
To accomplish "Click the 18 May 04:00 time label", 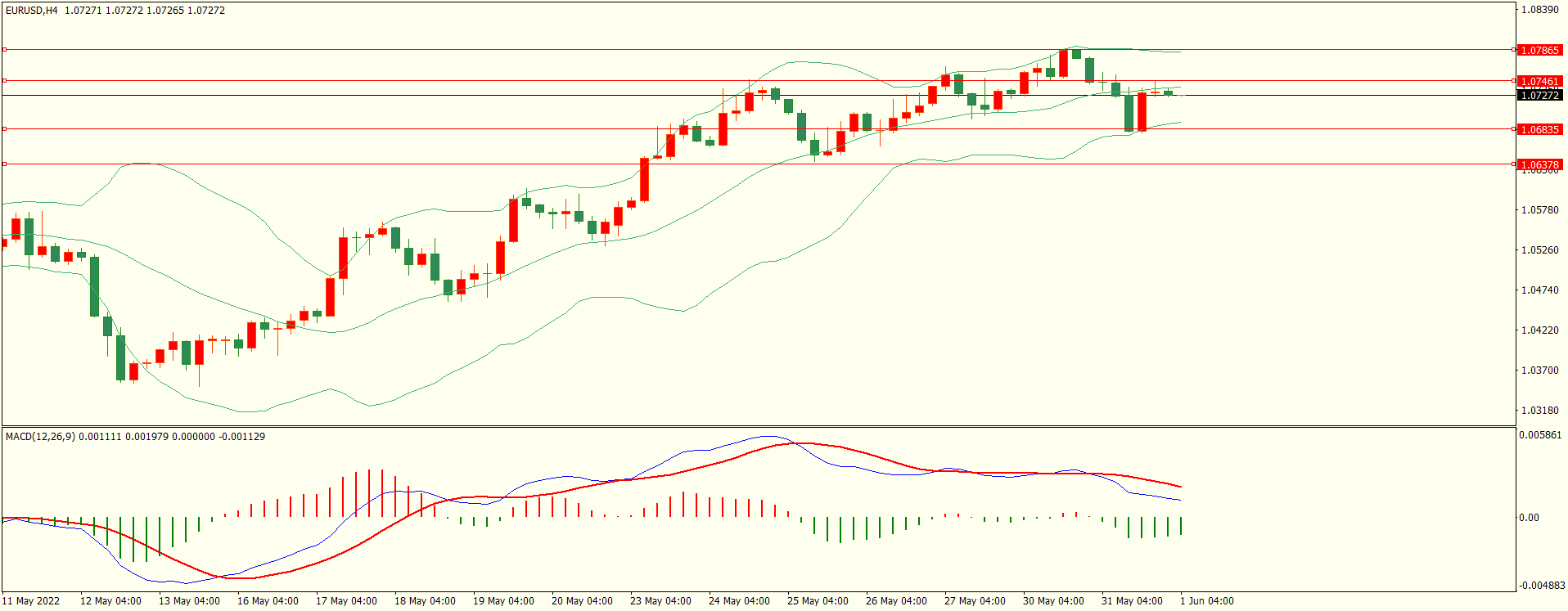I will 425,601.
